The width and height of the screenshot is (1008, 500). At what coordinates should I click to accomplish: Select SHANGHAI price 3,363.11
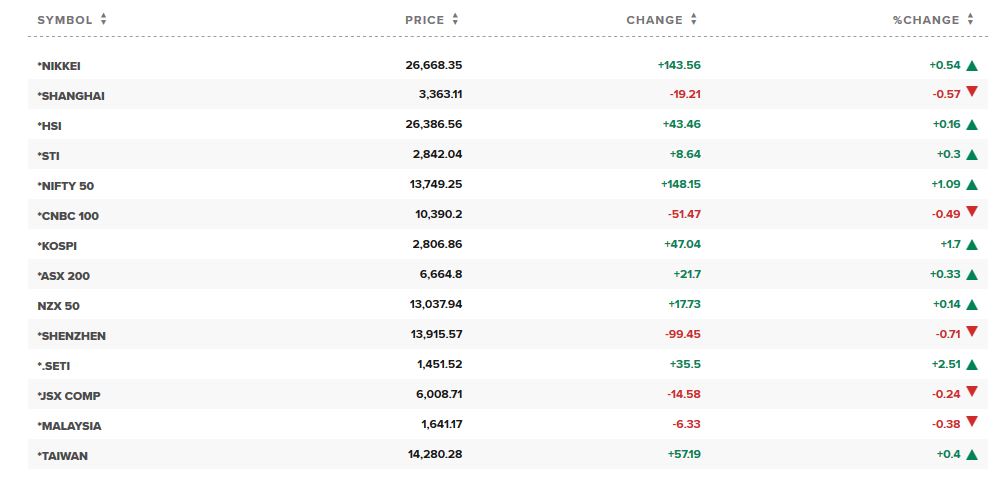[440, 94]
